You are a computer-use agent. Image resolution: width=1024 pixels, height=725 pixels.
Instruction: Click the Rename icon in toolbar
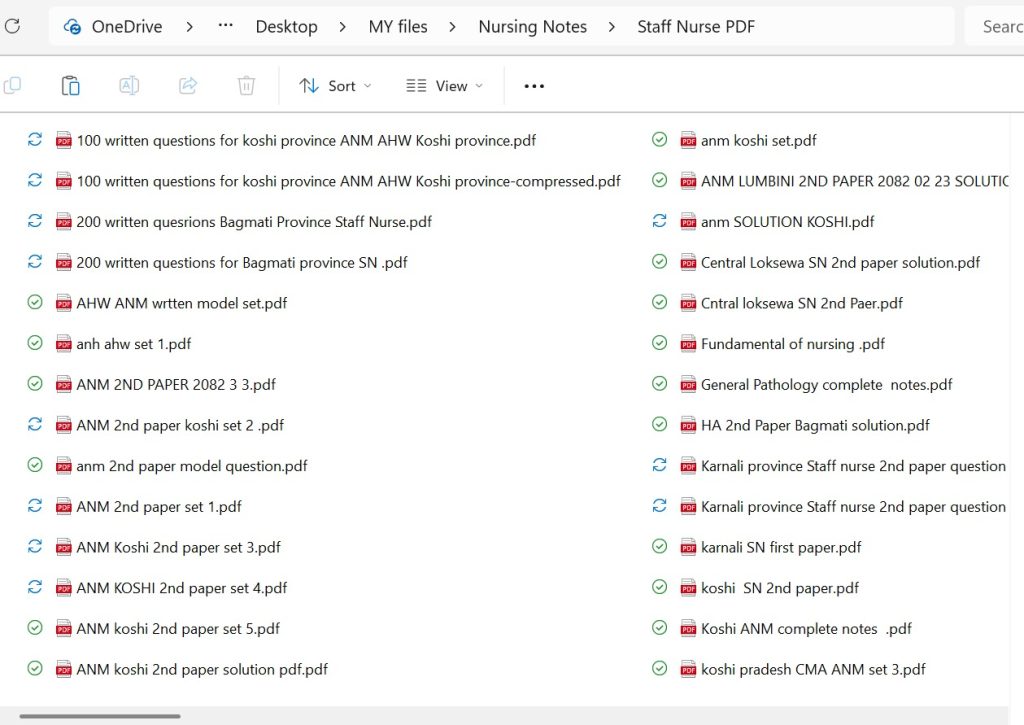pos(129,86)
